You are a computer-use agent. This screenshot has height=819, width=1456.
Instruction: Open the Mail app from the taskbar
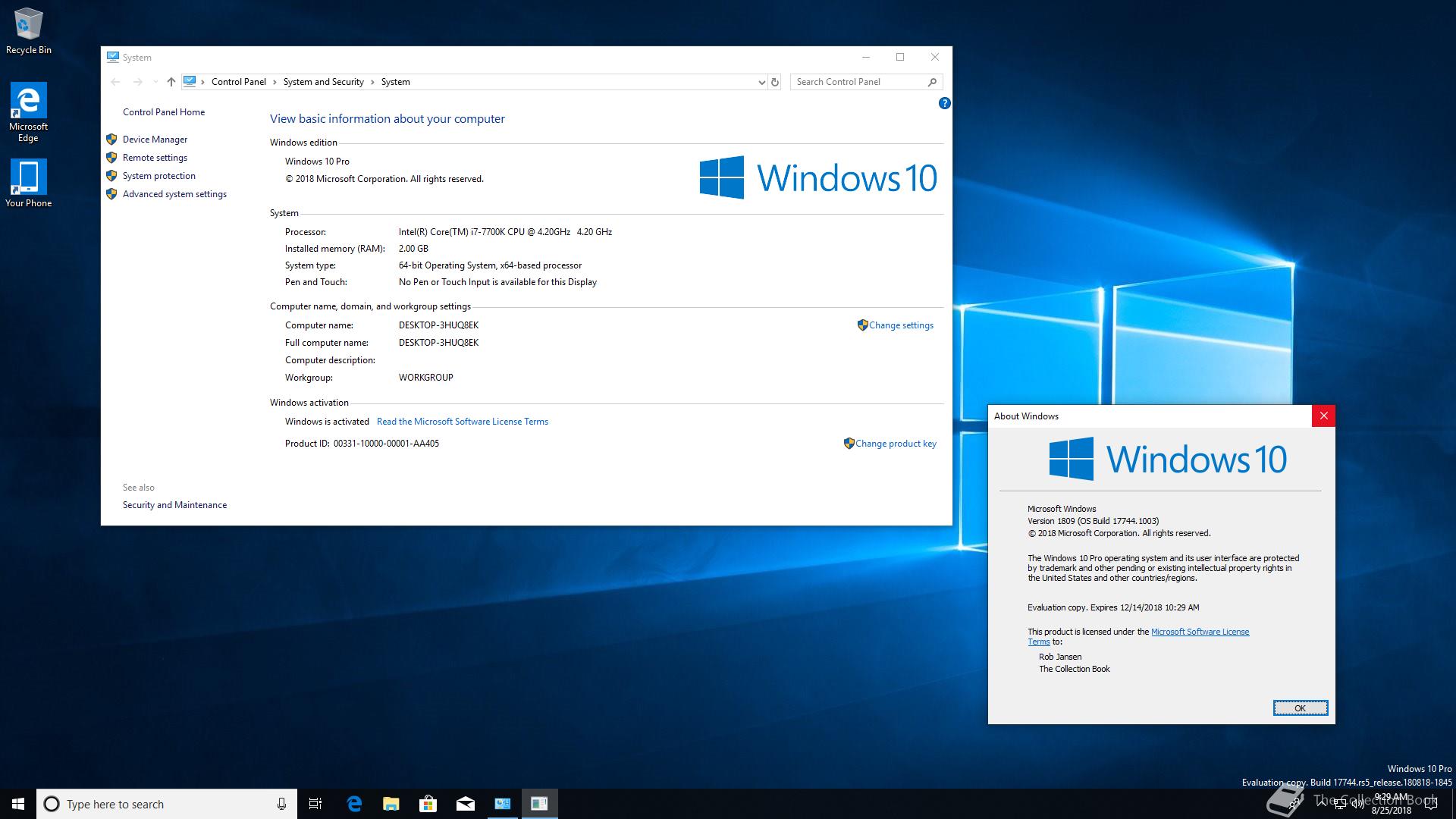(466, 804)
